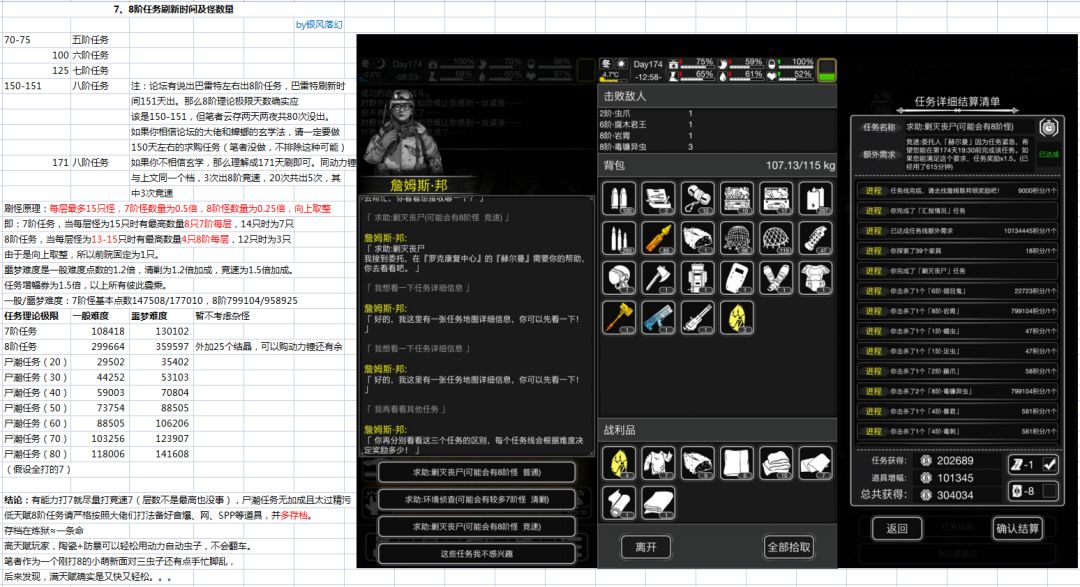Select the golden hammer backpack item
1080x587 pixels.
(619, 318)
